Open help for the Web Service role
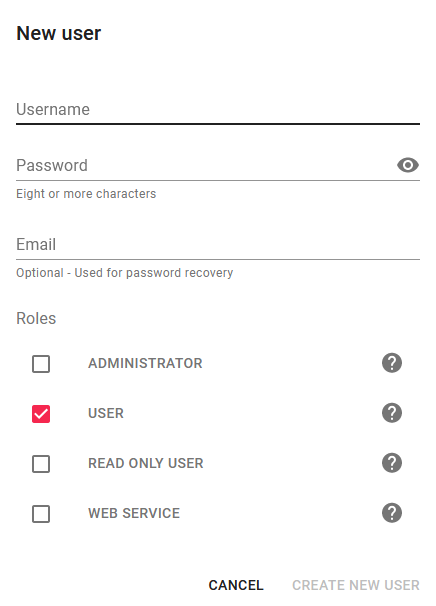Viewport: 436px width, 606px height. click(x=392, y=513)
